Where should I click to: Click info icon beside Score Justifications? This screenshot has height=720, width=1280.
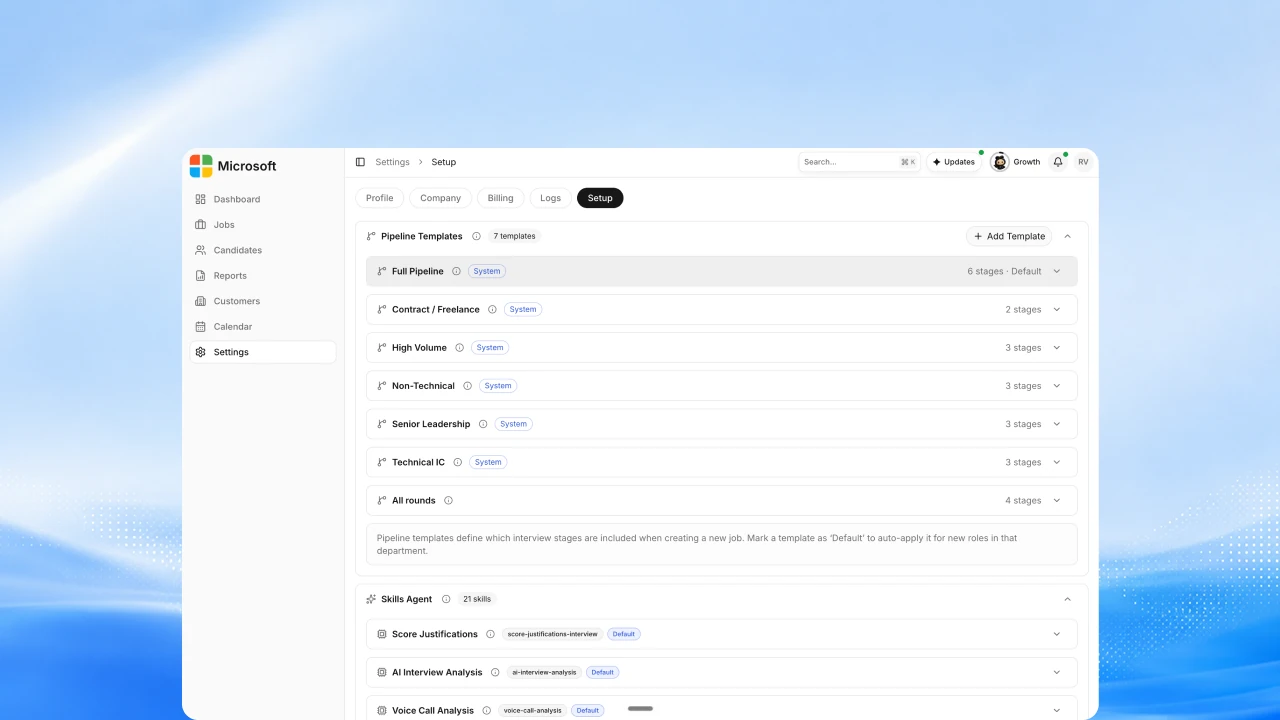490,634
